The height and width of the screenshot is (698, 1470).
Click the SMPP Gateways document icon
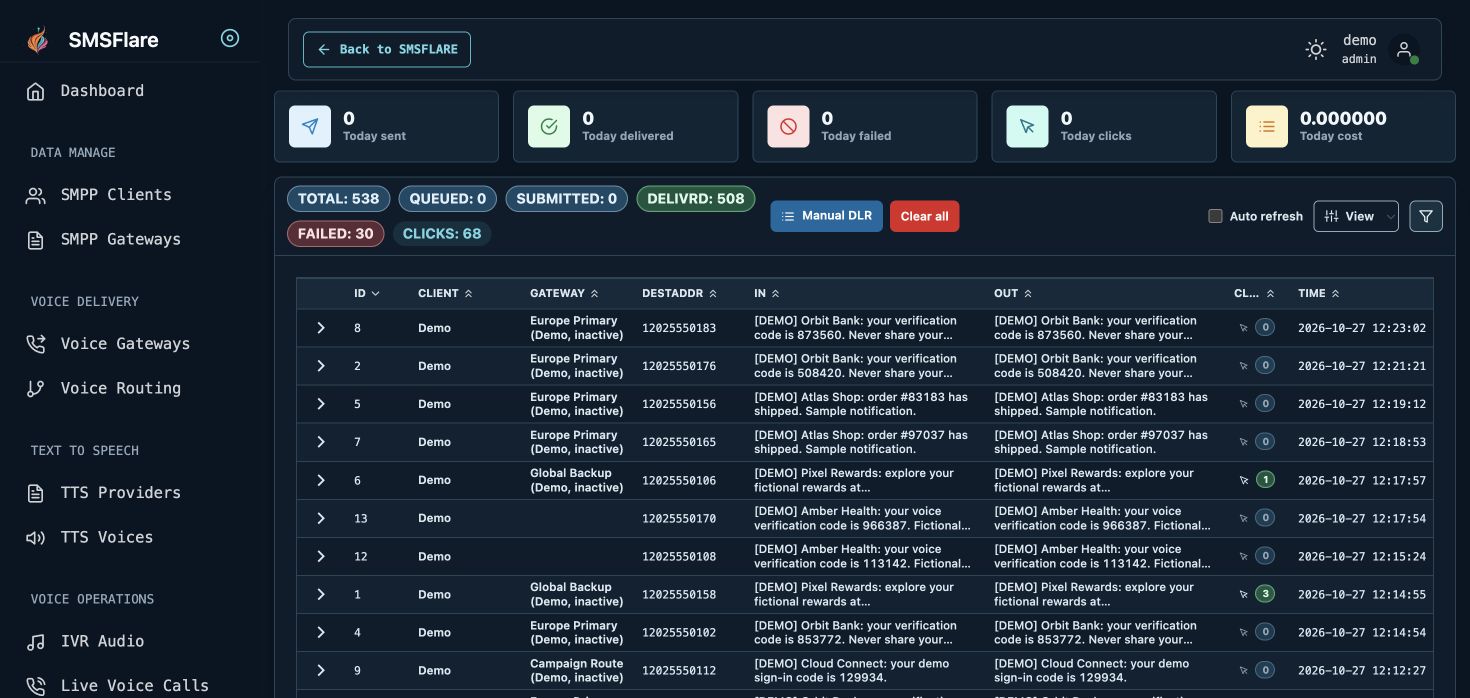tap(36, 240)
